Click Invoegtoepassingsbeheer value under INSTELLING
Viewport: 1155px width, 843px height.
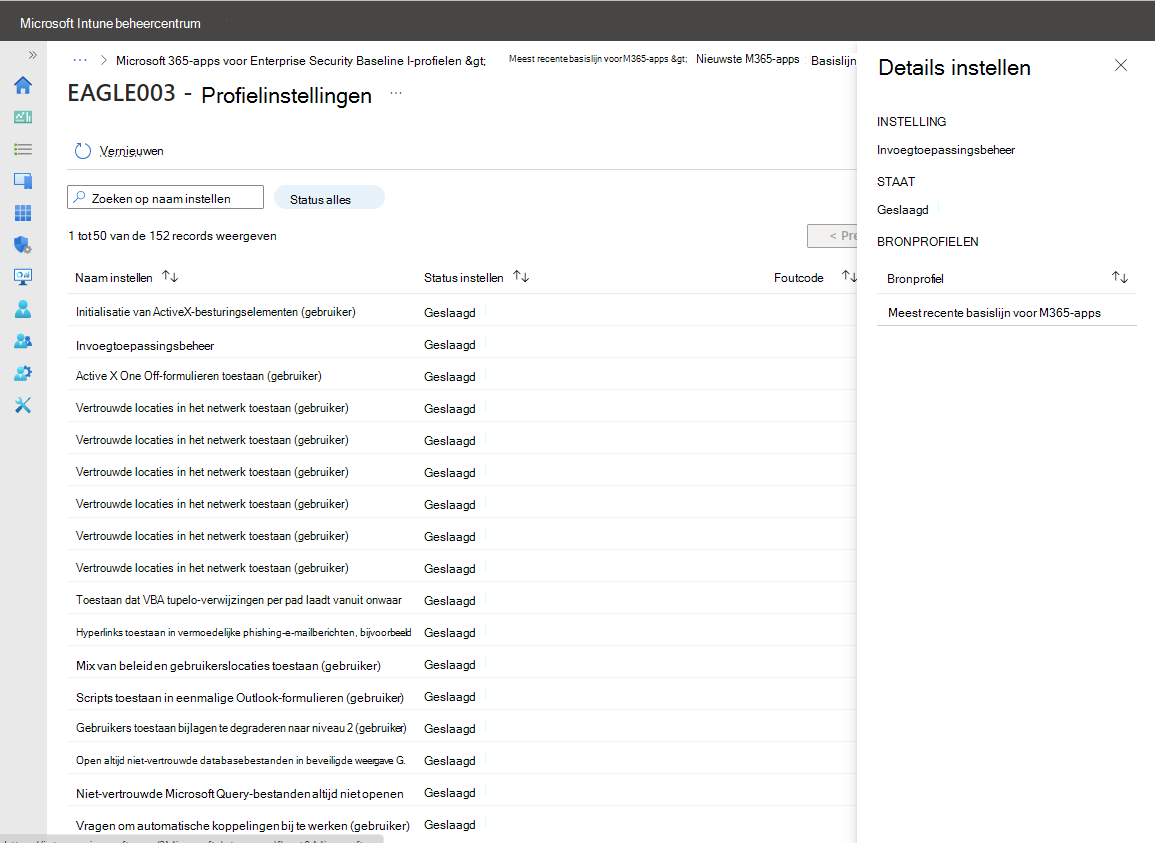(x=946, y=150)
